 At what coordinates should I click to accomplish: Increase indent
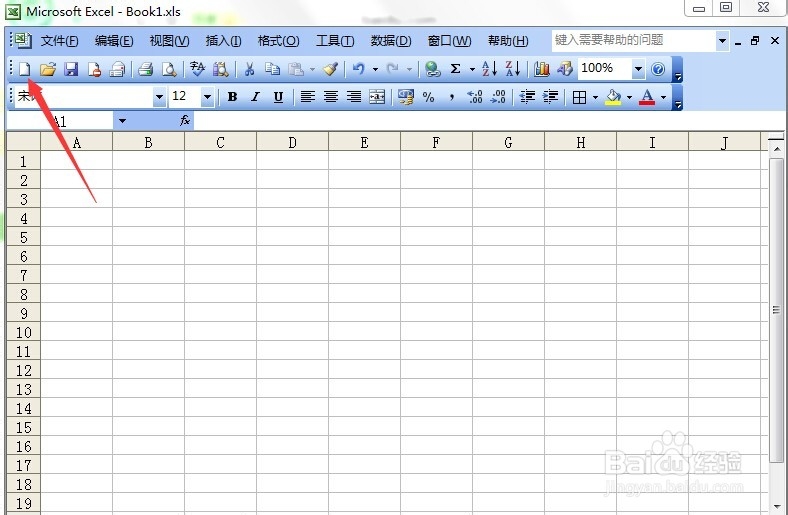coord(550,96)
